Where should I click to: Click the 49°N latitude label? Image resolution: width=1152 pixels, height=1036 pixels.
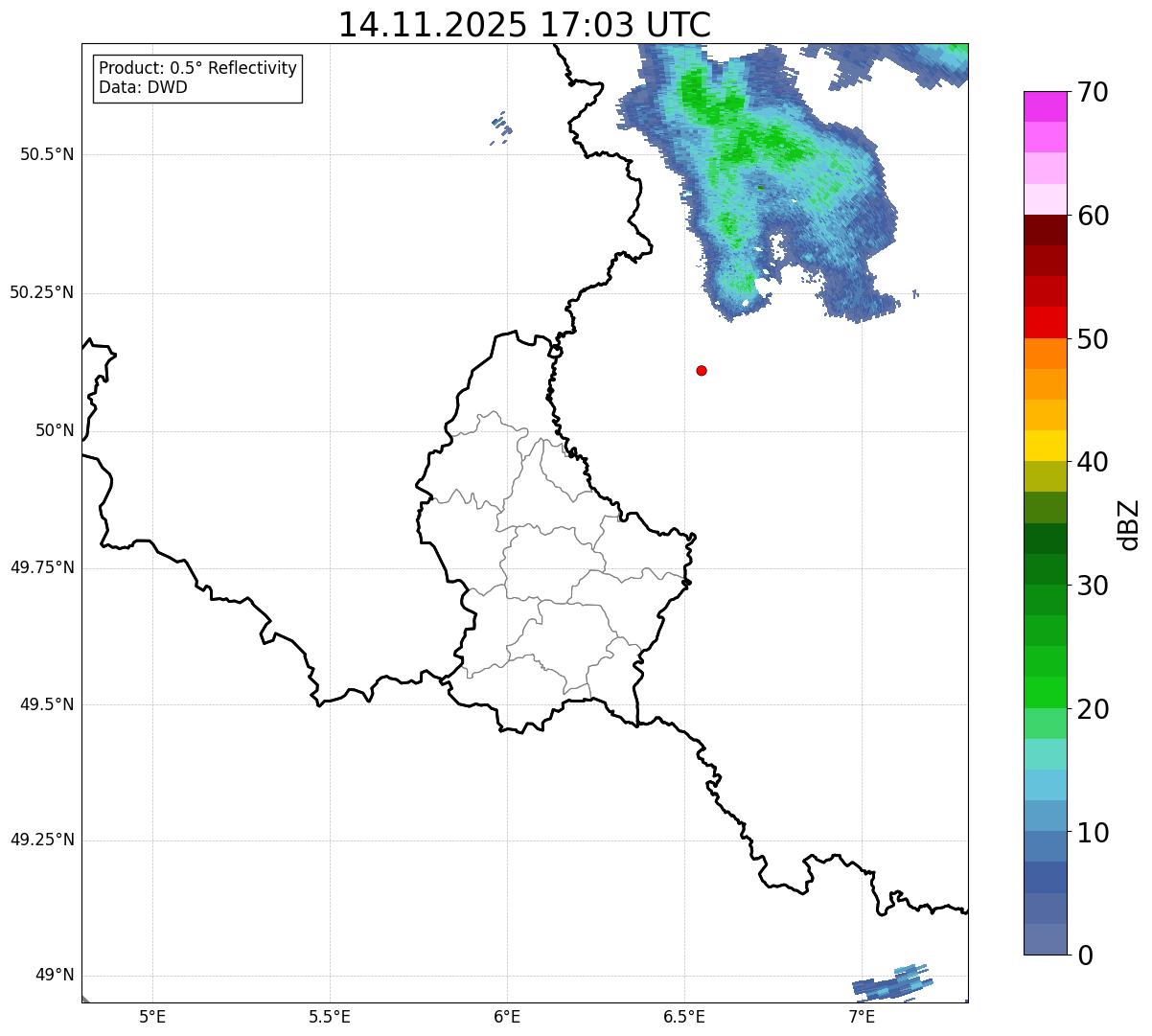pyautogui.click(x=55, y=976)
